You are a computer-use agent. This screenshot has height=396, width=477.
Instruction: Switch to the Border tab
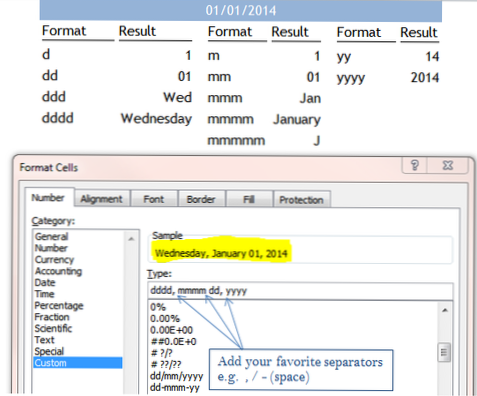pos(201,199)
